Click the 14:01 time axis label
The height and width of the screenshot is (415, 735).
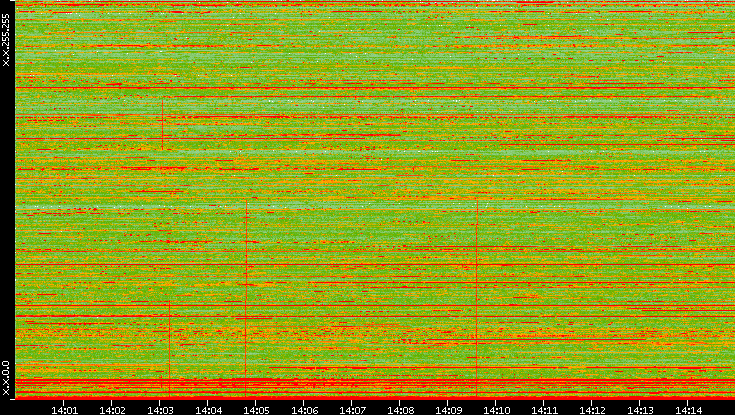click(x=64, y=410)
